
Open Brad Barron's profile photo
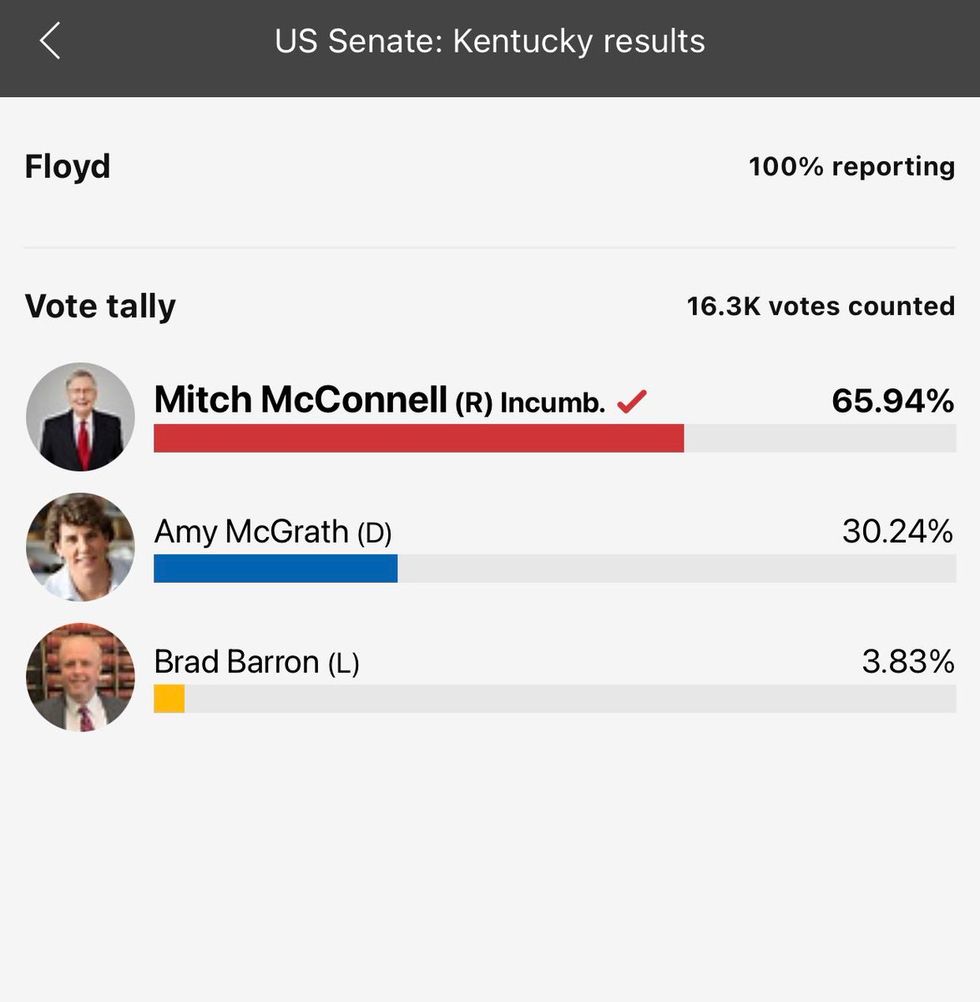pyautogui.click(x=80, y=677)
